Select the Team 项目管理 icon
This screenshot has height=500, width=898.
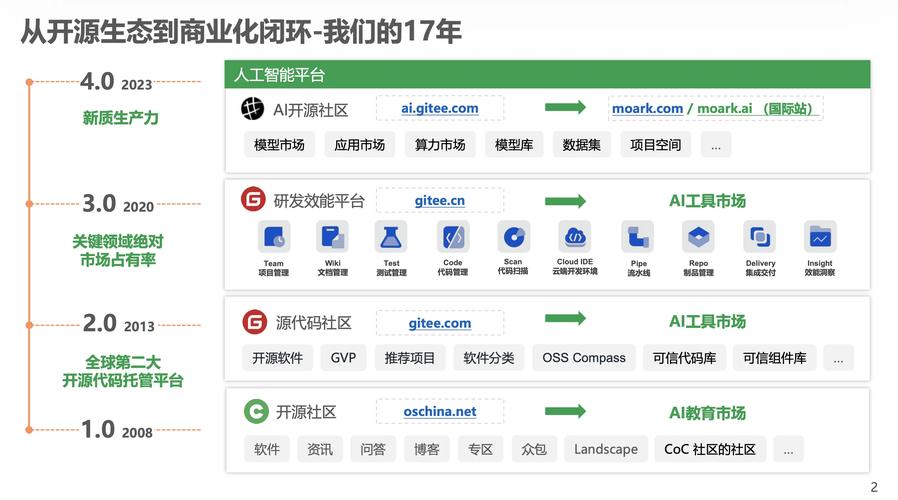pyautogui.click(x=274, y=237)
